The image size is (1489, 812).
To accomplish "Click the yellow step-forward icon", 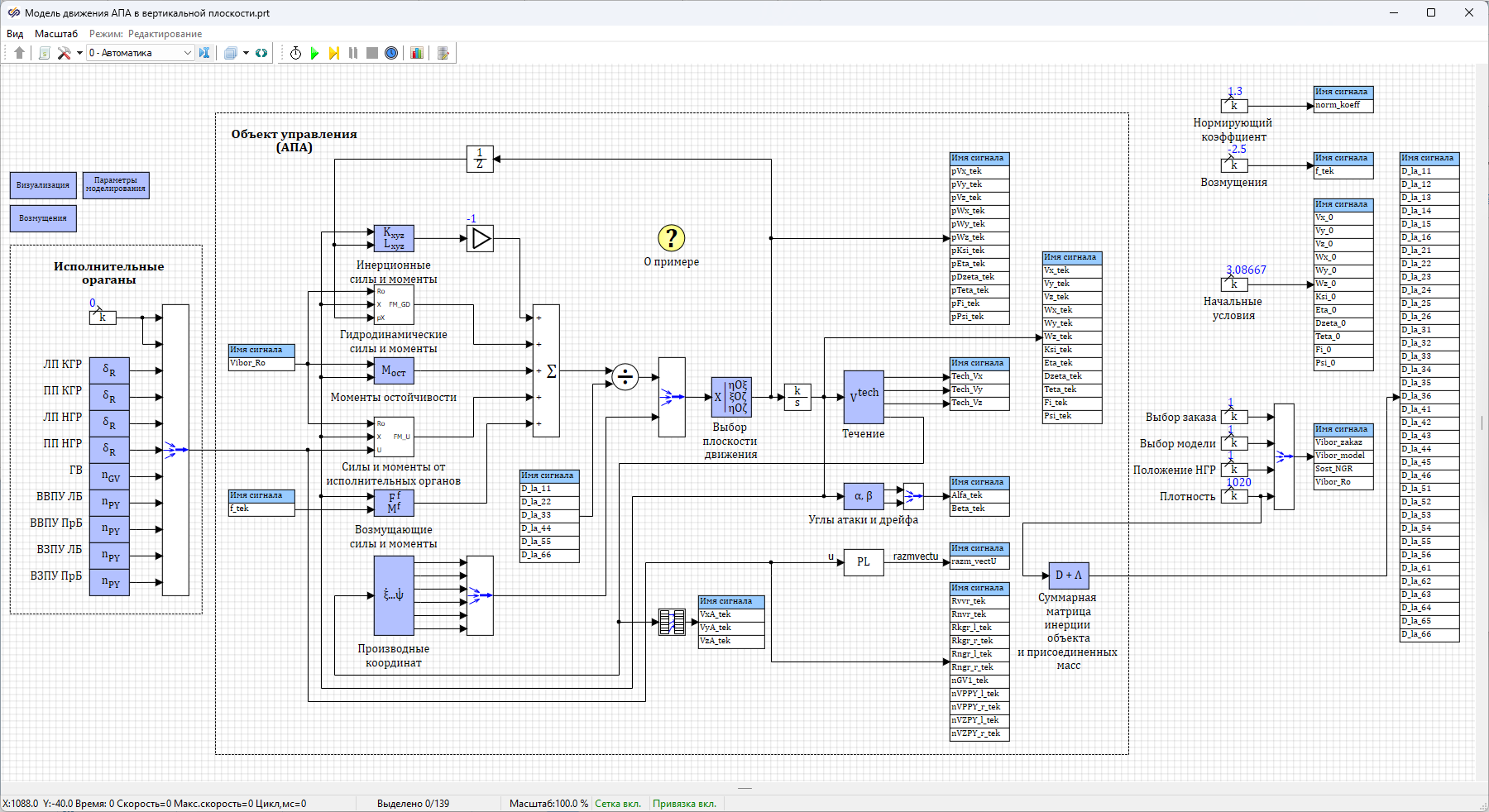I will pyautogui.click(x=333, y=53).
